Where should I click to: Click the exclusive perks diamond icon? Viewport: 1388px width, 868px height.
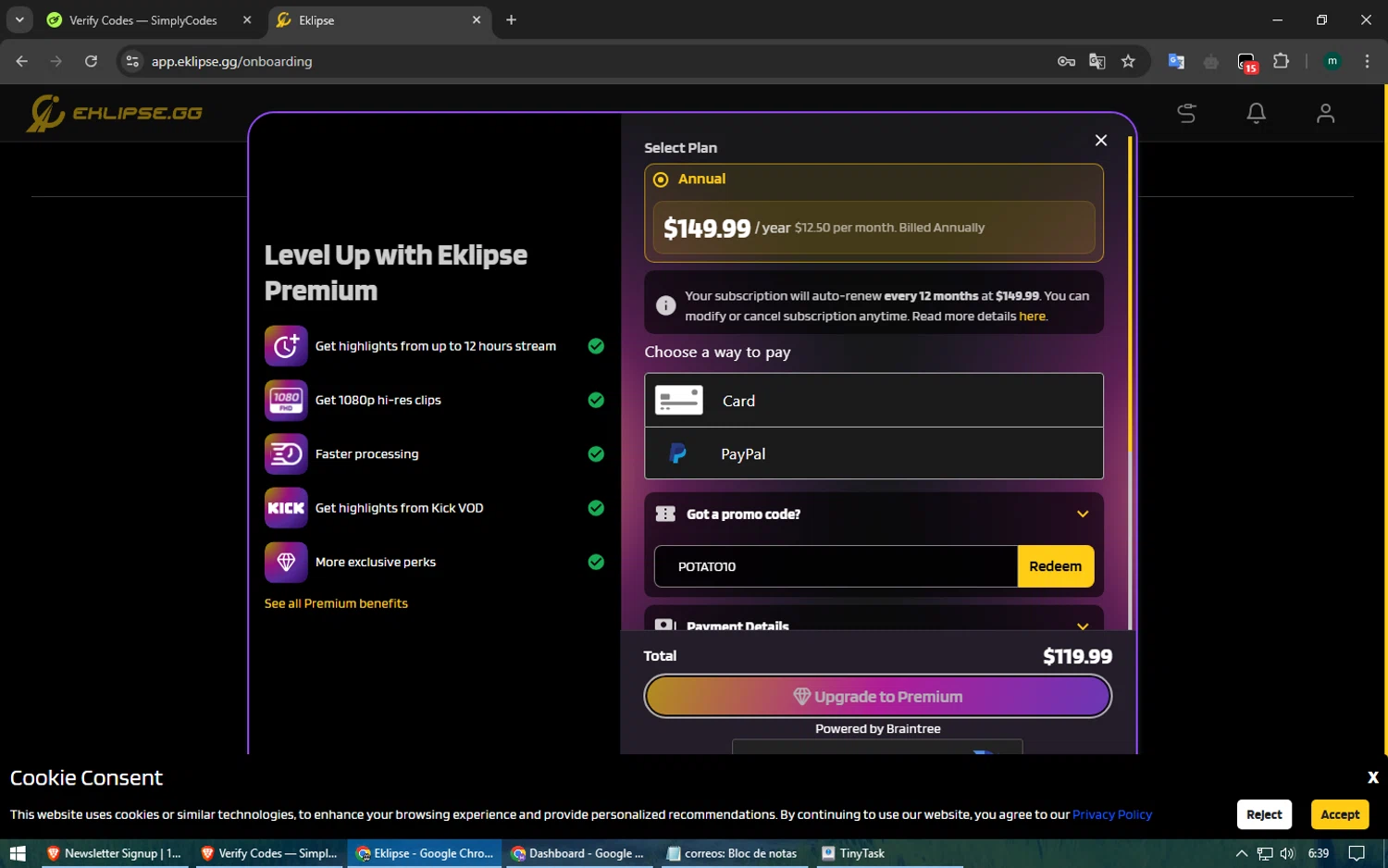(x=286, y=562)
